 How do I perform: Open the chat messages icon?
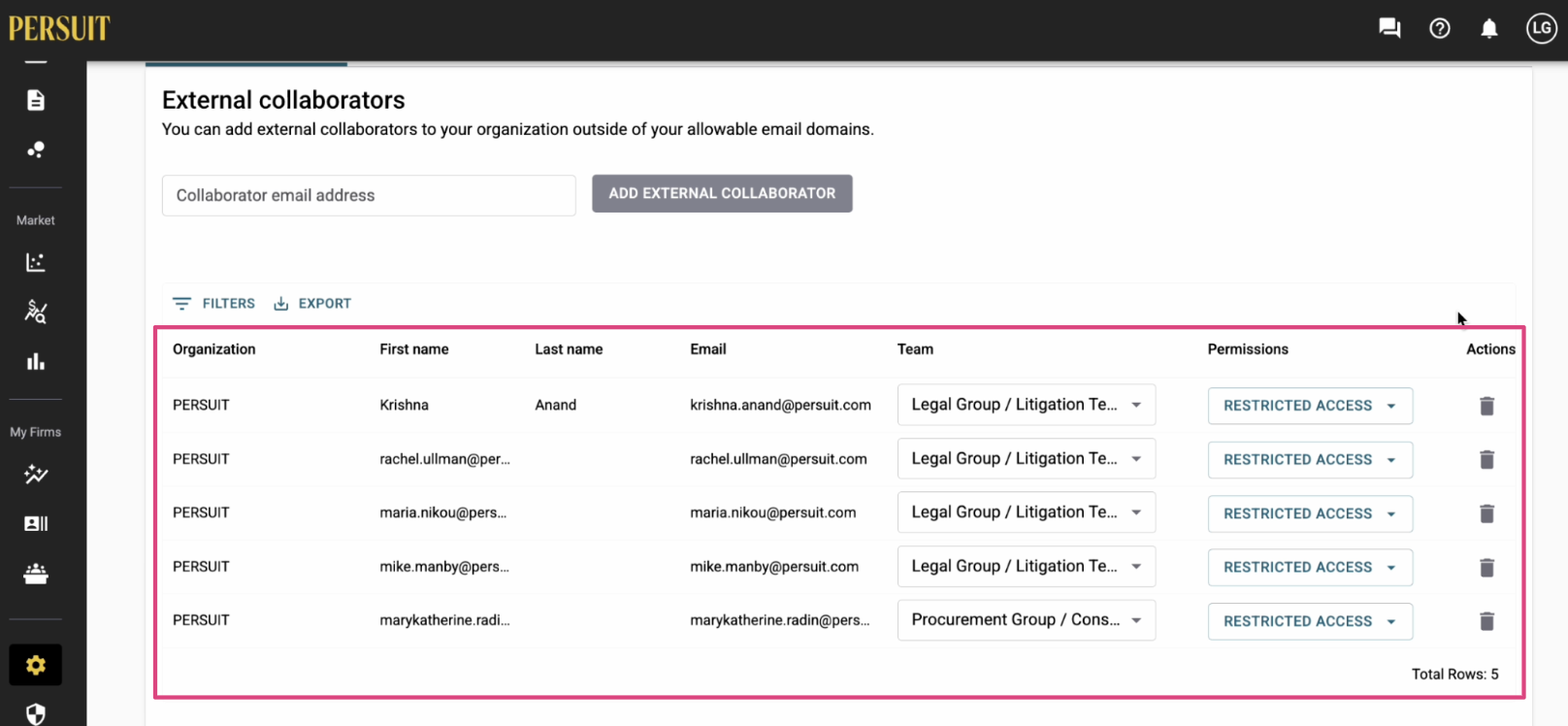click(x=1389, y=28)
